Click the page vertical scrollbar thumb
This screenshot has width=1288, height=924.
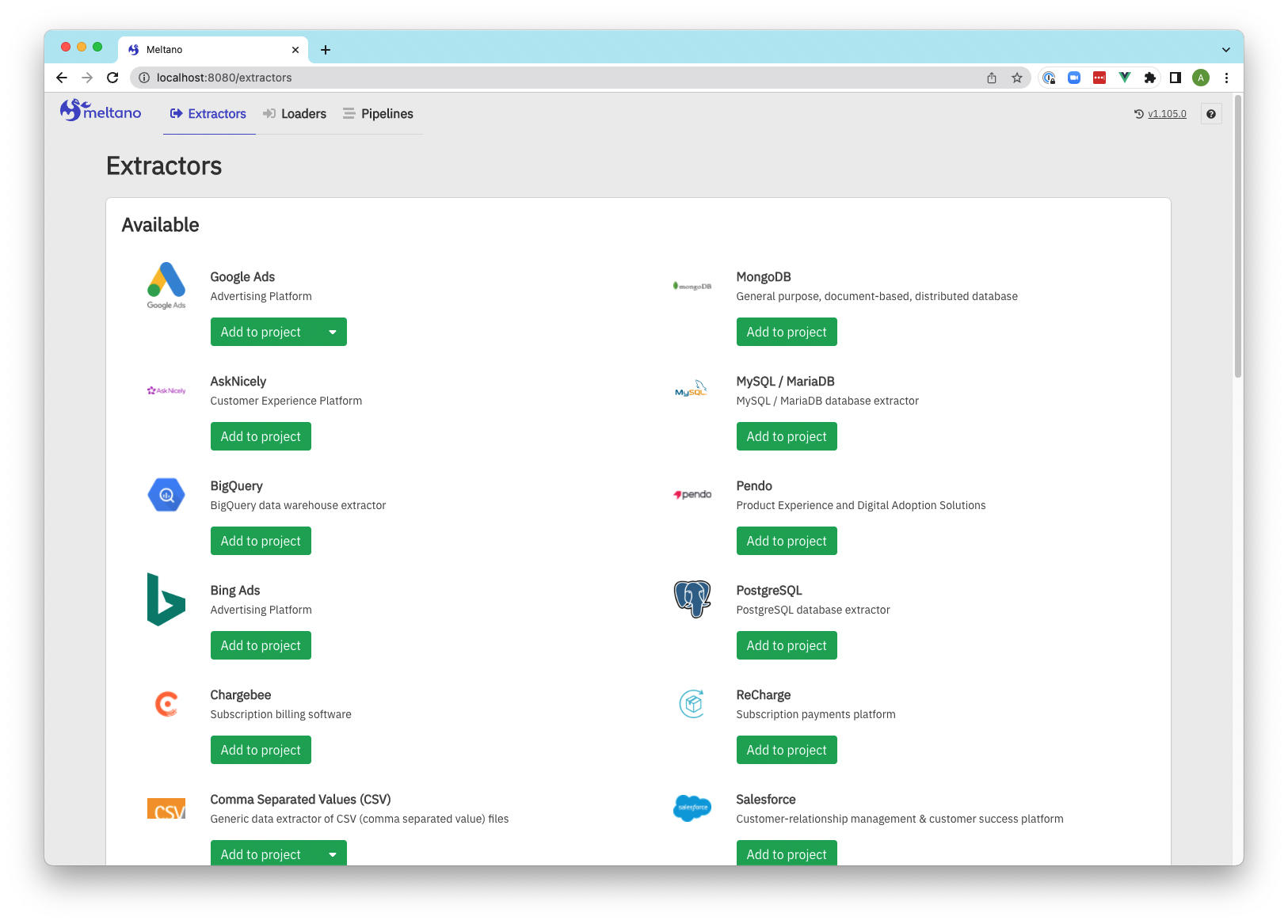[1238, 238]
